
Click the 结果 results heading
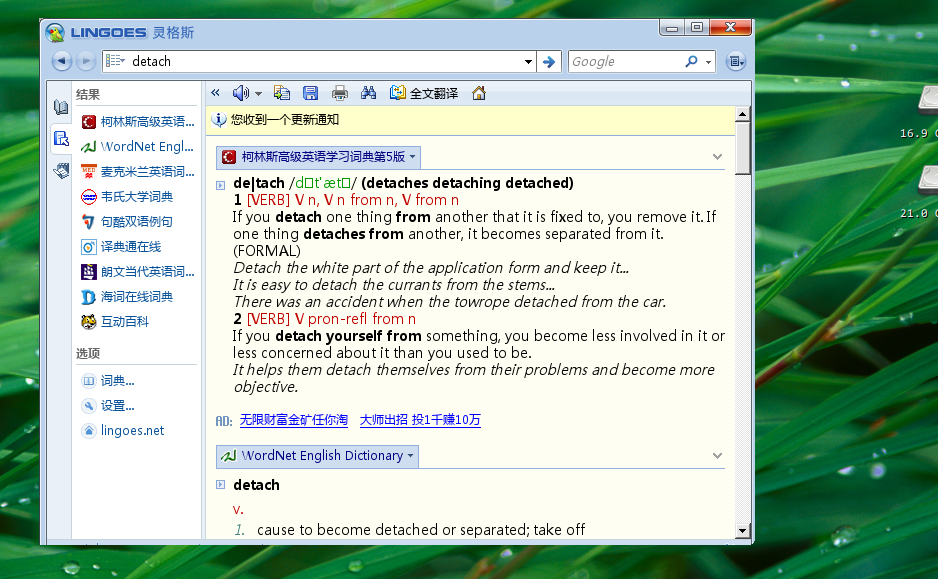[88, 95]
